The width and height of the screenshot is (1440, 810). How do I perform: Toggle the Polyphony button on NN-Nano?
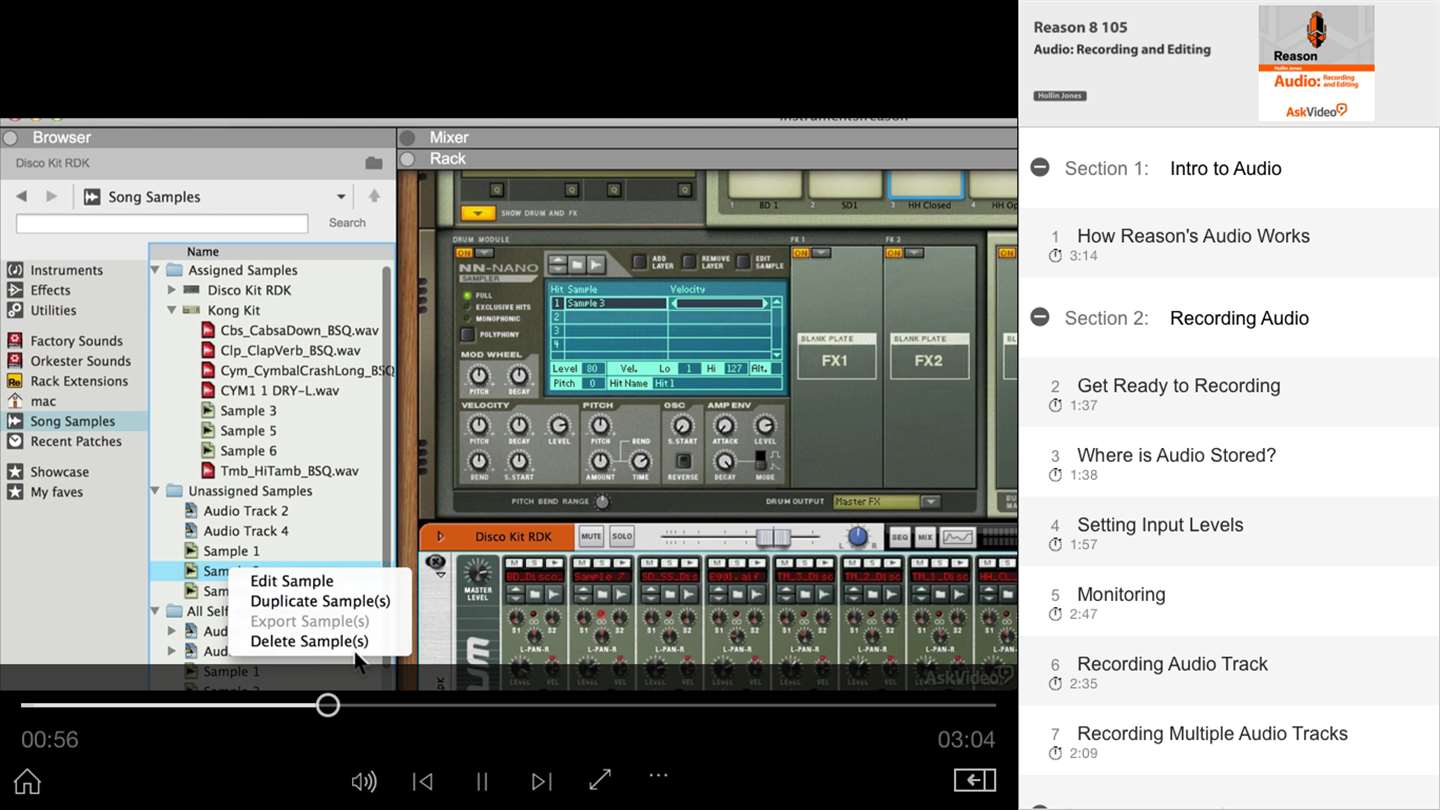point(467,334)
